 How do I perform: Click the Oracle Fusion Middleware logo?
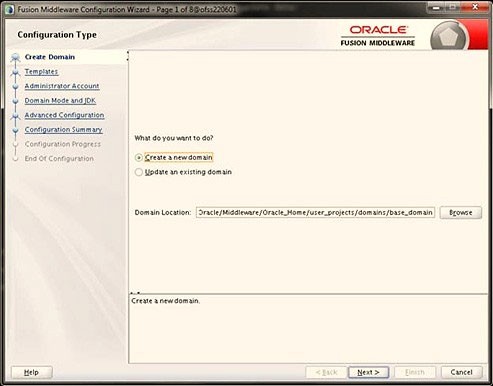pos(378,36)
